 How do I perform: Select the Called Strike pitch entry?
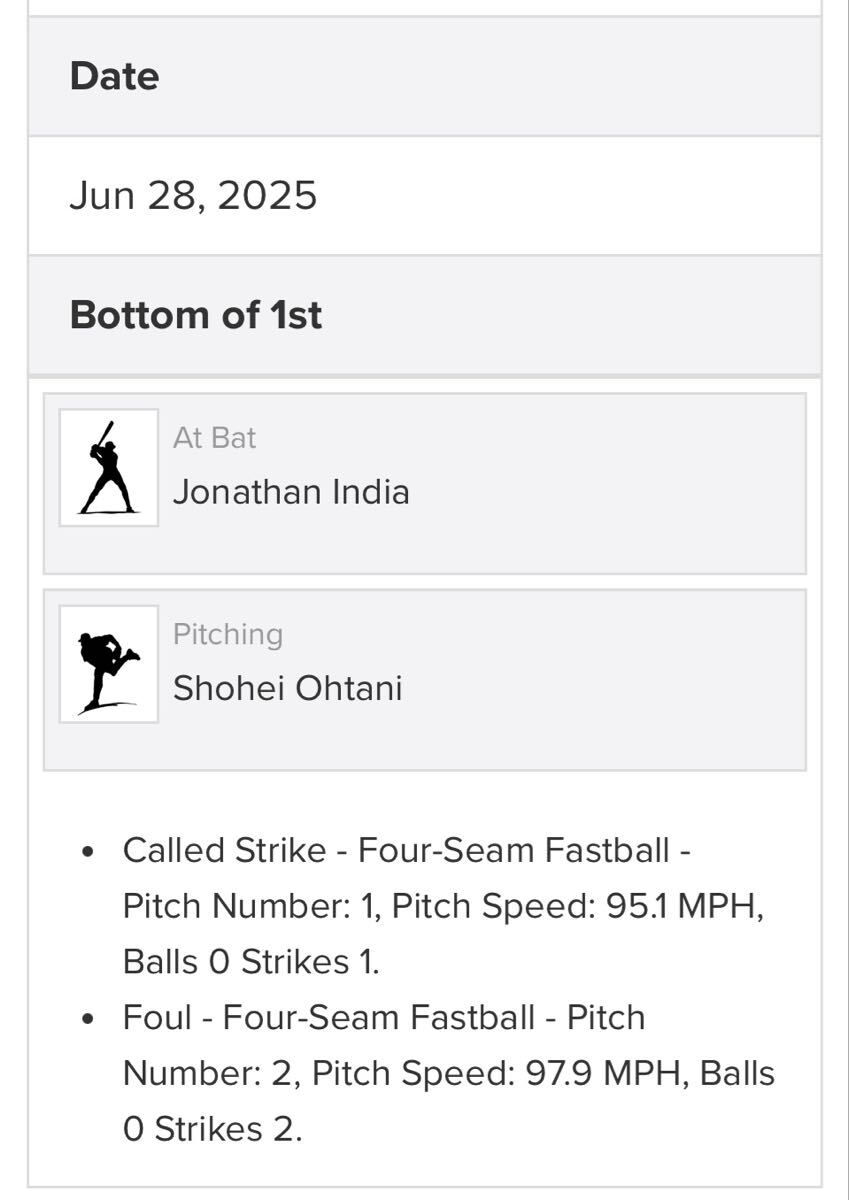224,851
